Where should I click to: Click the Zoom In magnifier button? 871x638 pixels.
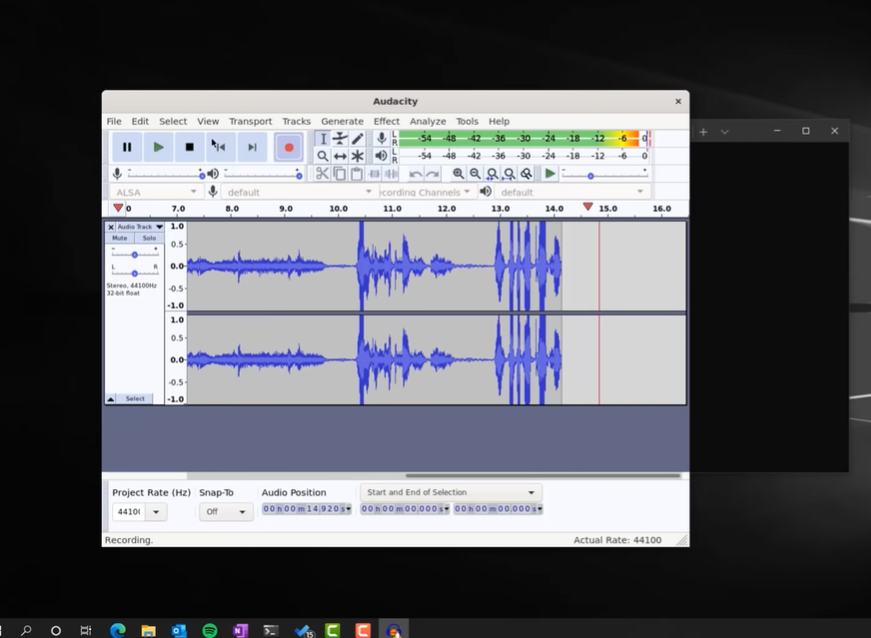[x=458, y=174]
